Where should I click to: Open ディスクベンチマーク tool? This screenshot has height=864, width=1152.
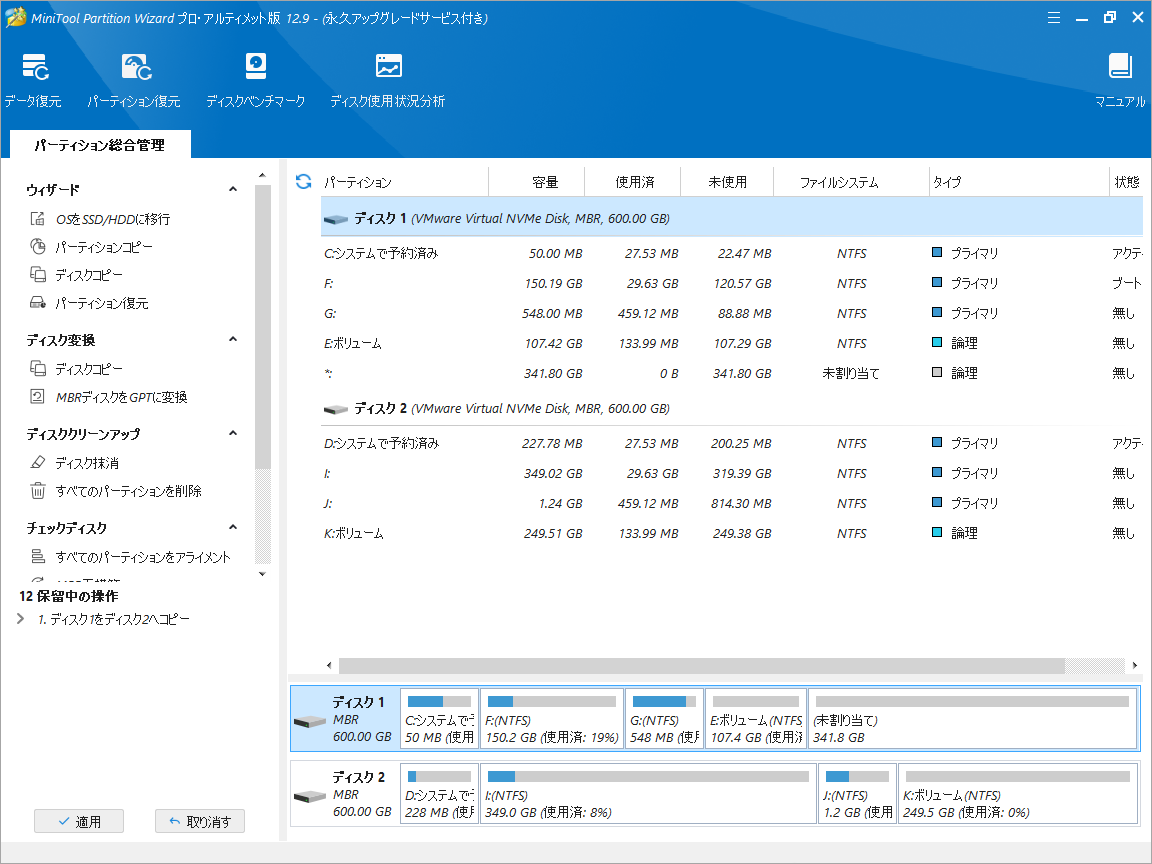[x=255, y=80]
